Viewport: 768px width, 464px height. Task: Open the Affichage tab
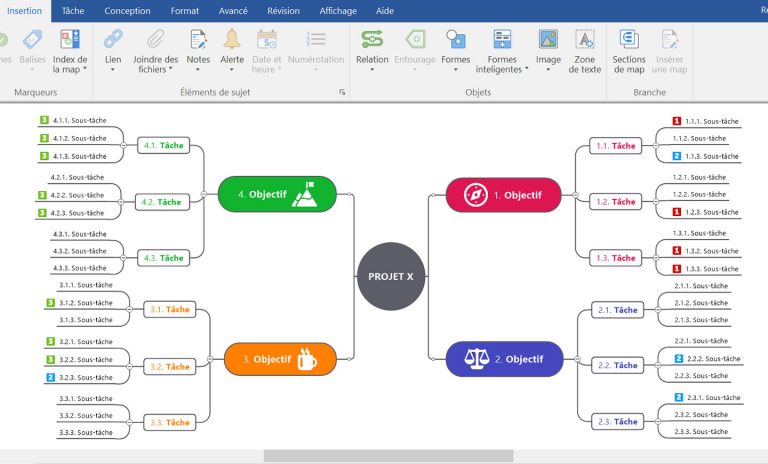[x=337, y=11]
